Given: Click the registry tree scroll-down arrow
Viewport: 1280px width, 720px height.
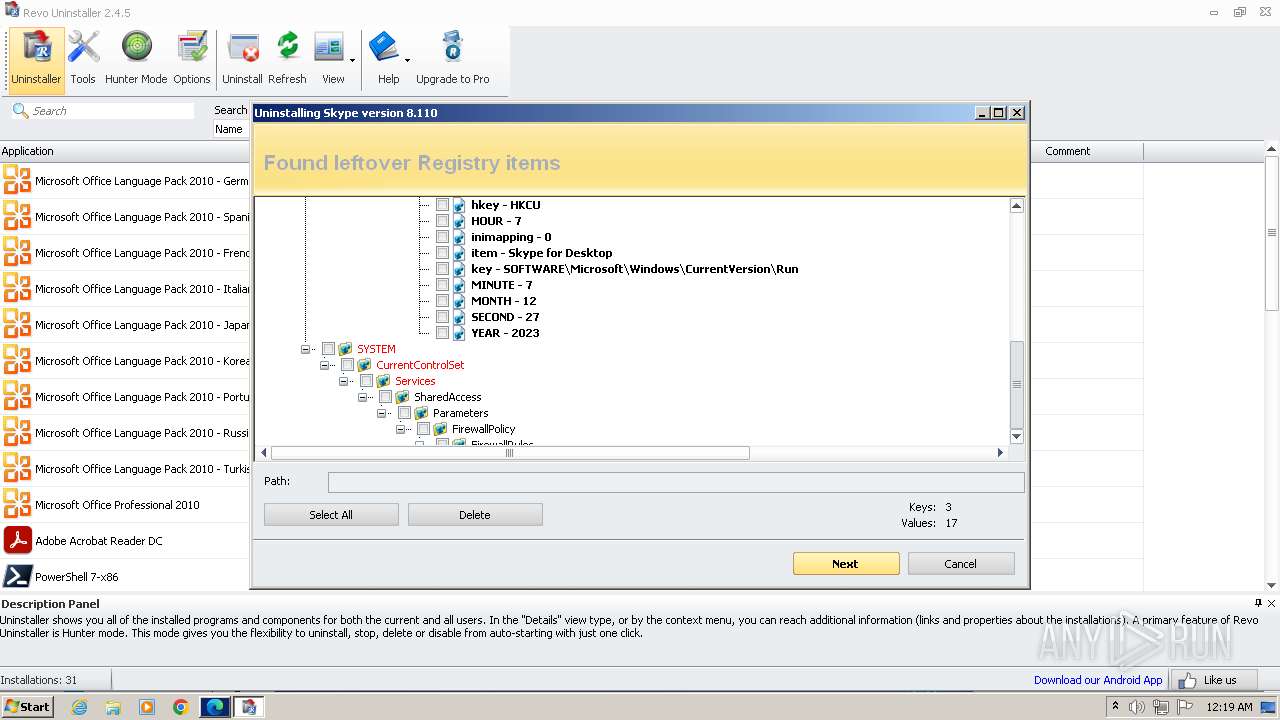Looking at the screenshot, I should [x=1017, y=437].
